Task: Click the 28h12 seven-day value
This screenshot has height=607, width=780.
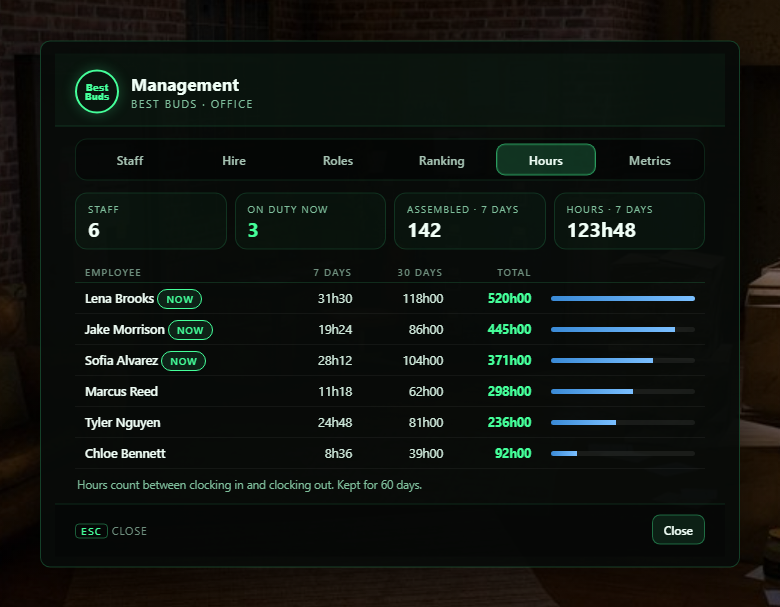Action: (x=335, y=360)
